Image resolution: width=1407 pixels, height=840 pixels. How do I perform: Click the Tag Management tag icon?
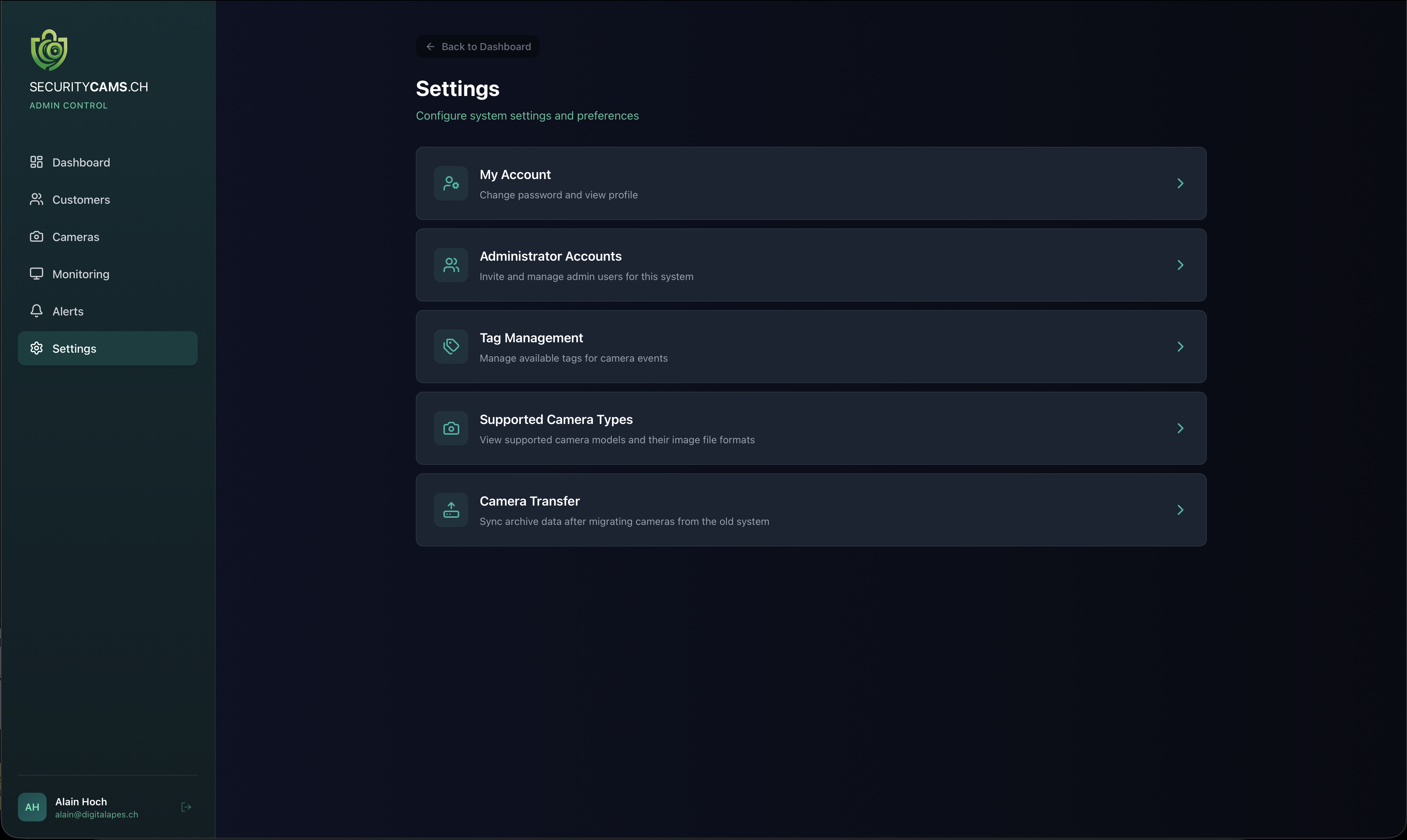tap(451, 346)
